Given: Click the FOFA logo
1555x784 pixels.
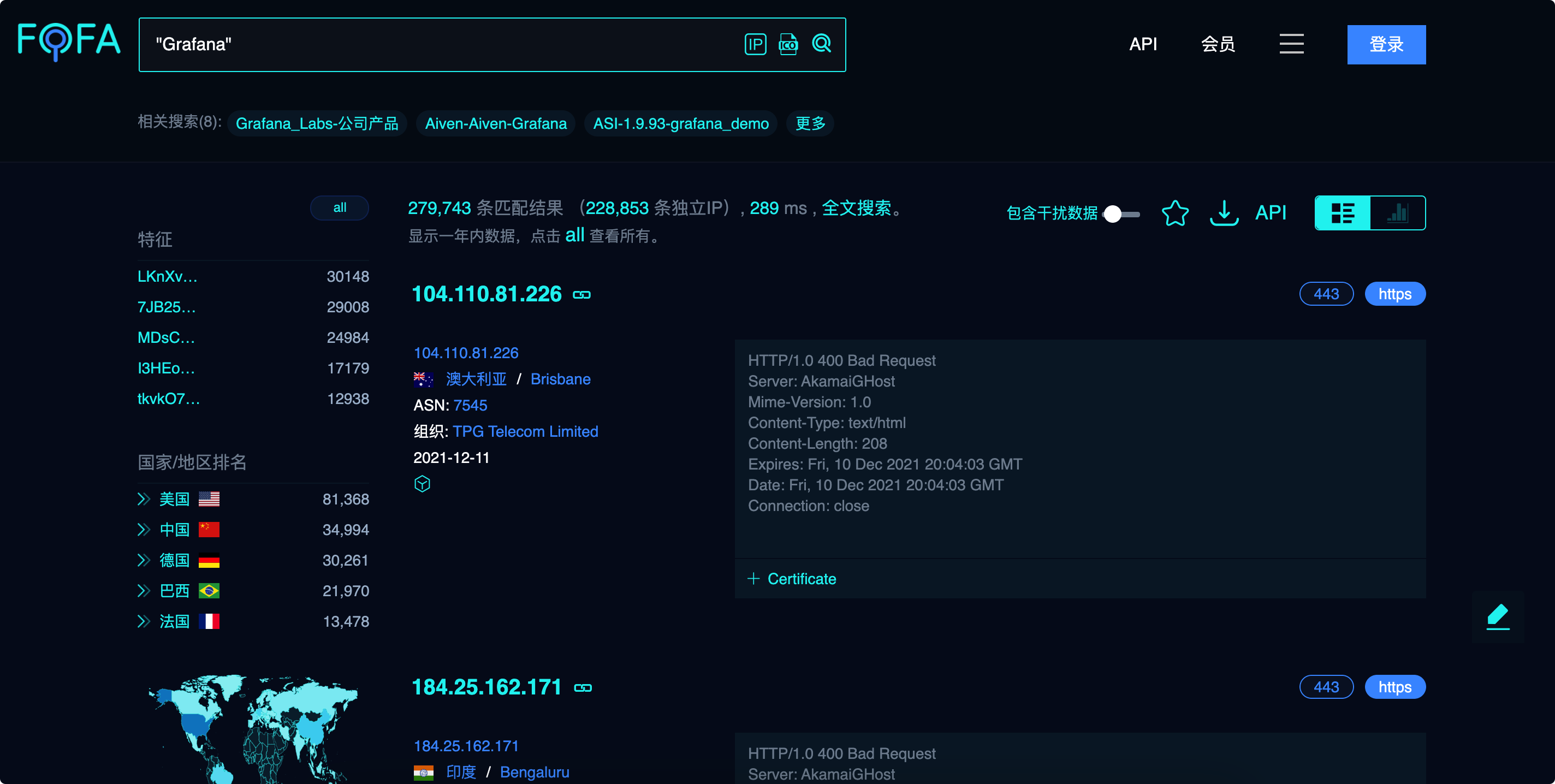Looking at the screenshot, I should tap(69, 42).
